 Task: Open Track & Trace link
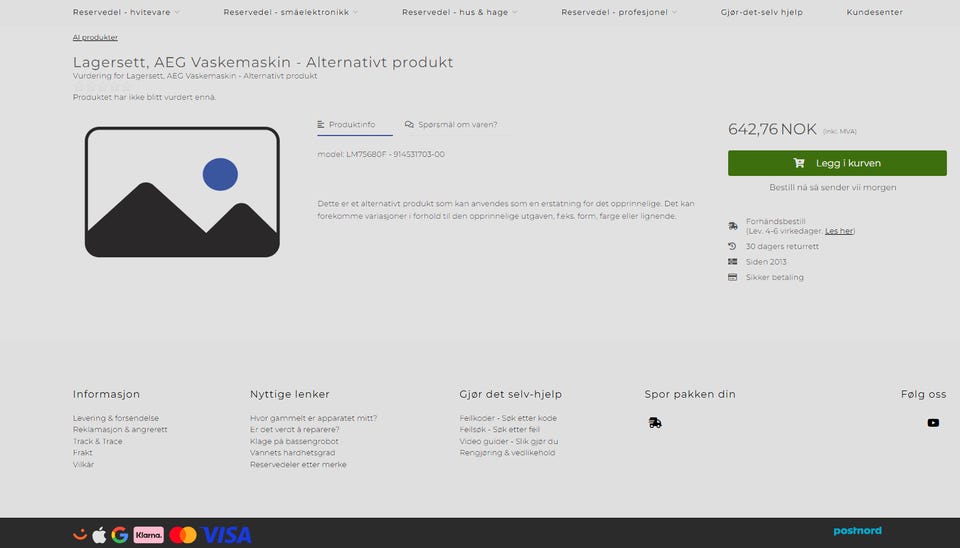[97, 441]
